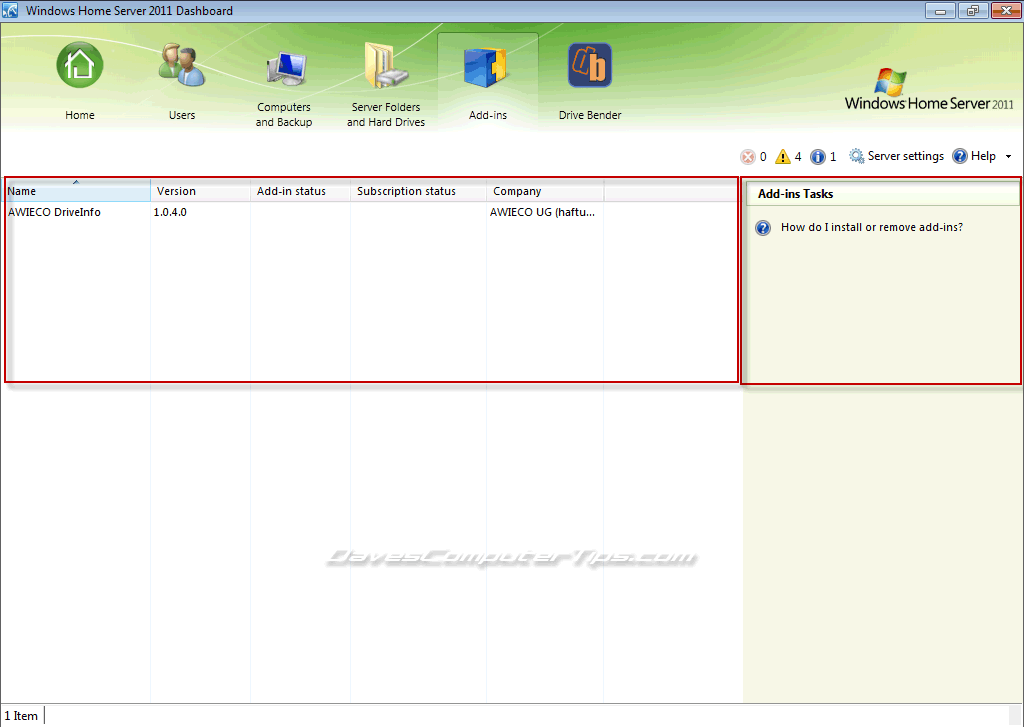This screenshot has height=727, width=1024.
Task: Sort the list by Company column header
Action: (x=545, y=191)
